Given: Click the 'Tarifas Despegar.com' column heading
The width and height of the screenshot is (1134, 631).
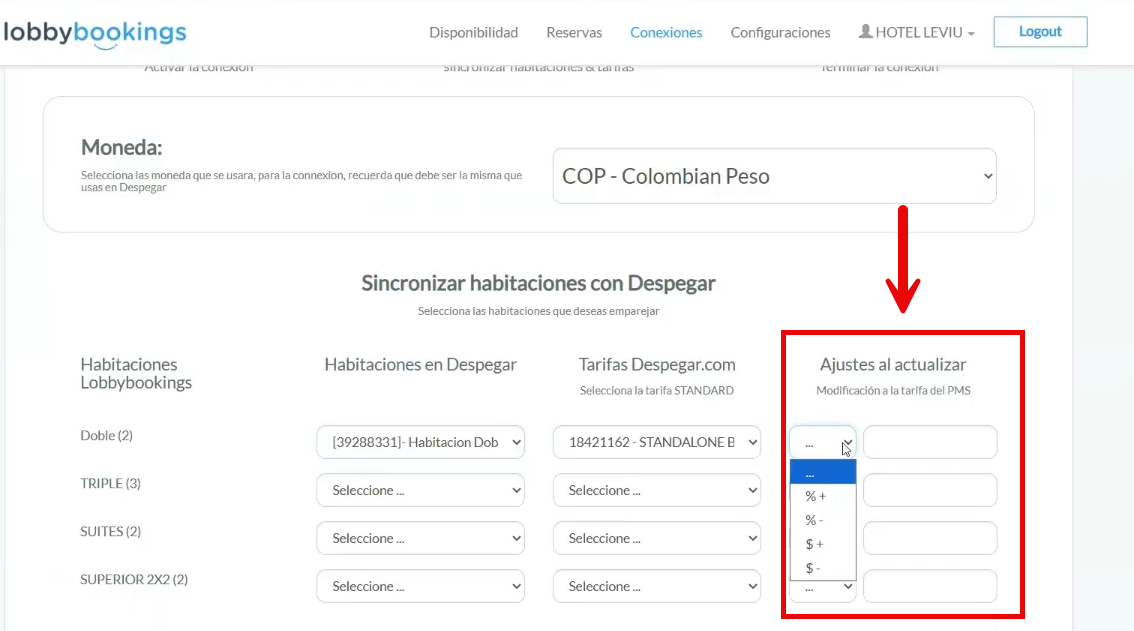Looking at the screenshot, I should [657, 365].
